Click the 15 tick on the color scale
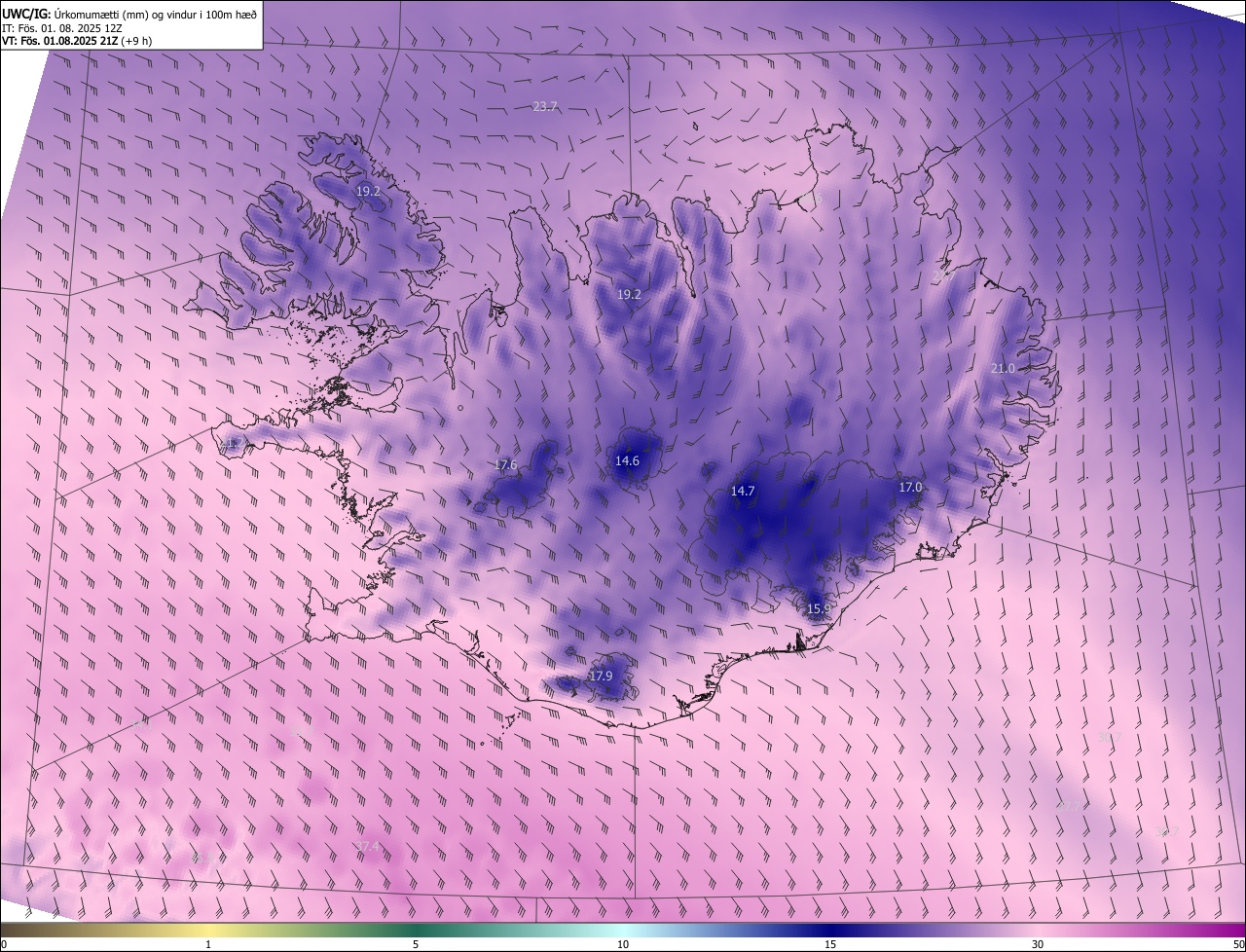Viewport: 1246px width, 952px height. coord(830,944)
